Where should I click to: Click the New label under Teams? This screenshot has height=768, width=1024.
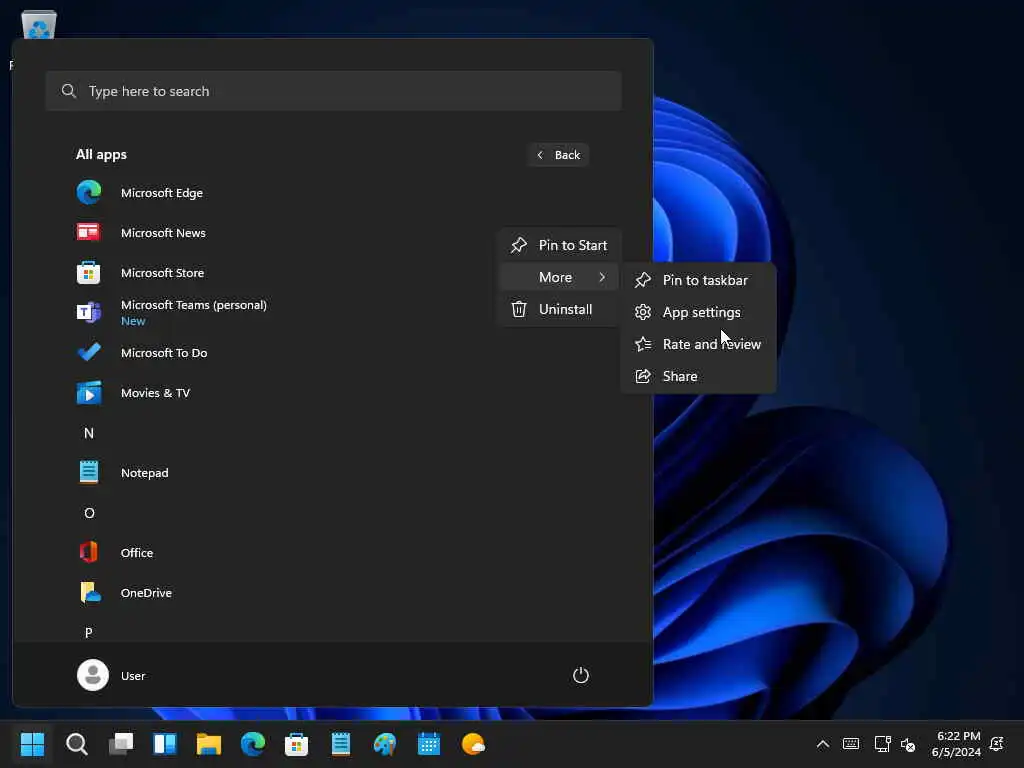pos(133,321)
